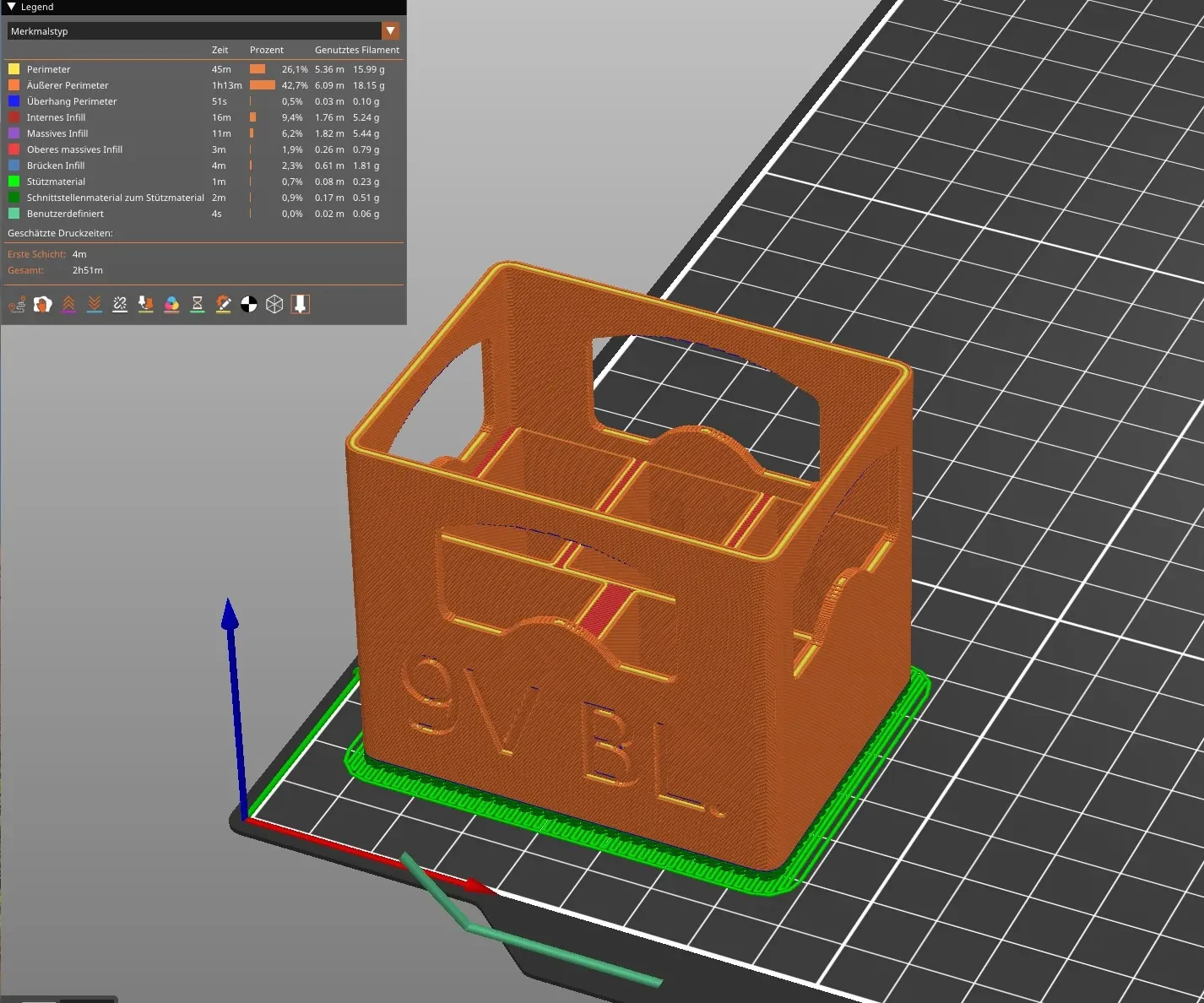Collapse the Legend panel triangle
Image resolution: width=1204 pixels, height=1003 pixels.
tap(12, 7)
